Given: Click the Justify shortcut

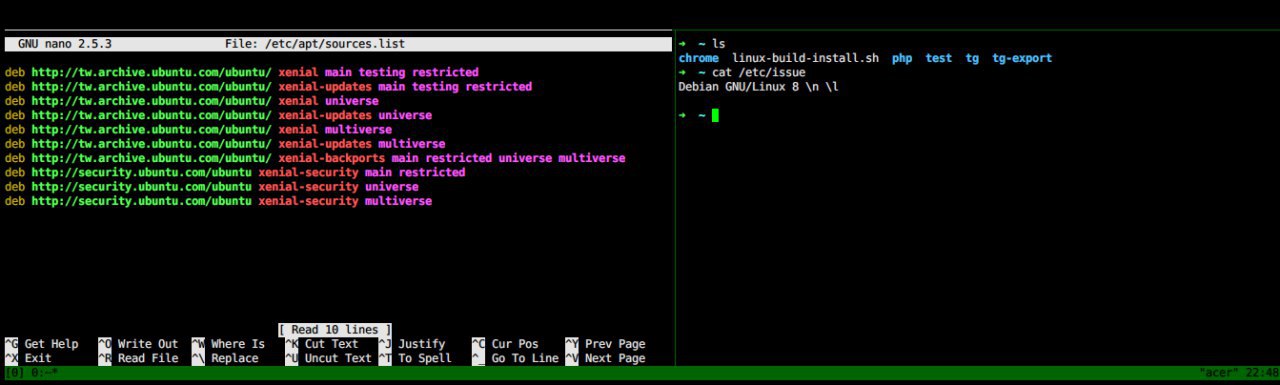Looking at the screenshot, I should pyautogui.click(x=411, y=344).
